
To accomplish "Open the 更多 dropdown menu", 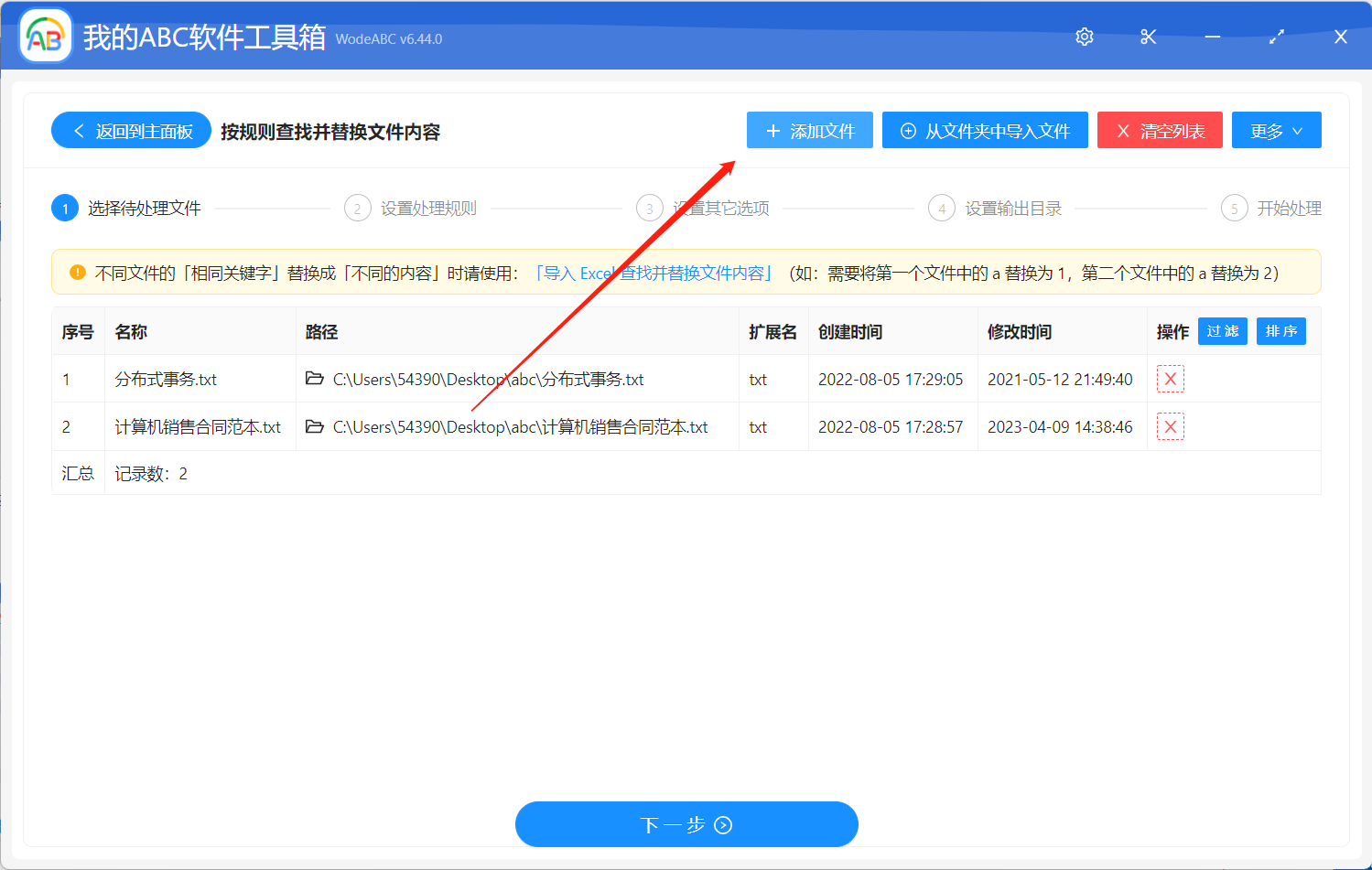I will pos(1276,130).
